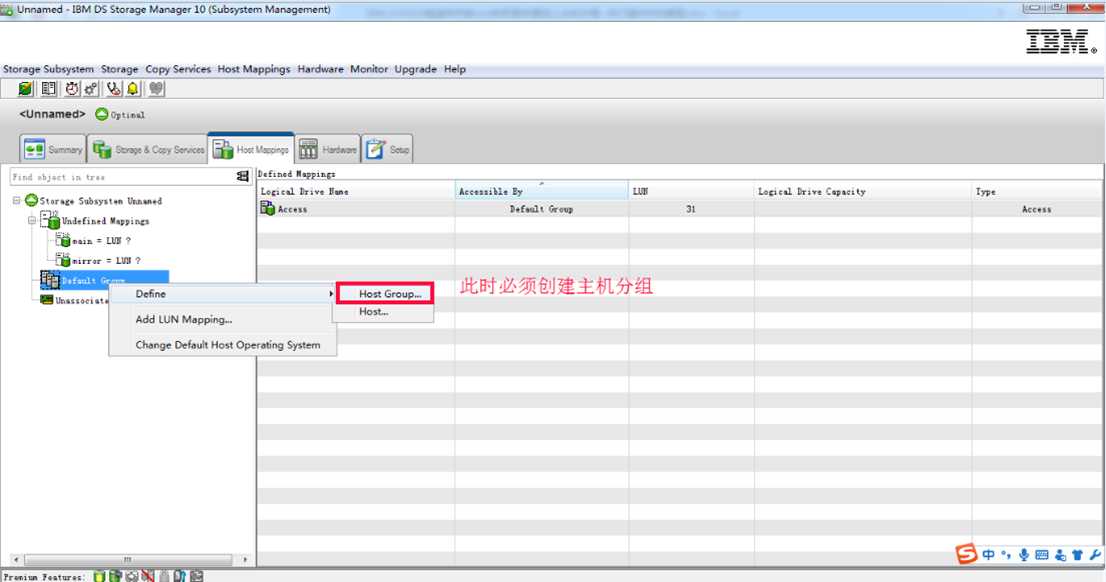Screen dimensions: 1106x582
Task: Click the IME user account icon
Action: point(1060,555)
